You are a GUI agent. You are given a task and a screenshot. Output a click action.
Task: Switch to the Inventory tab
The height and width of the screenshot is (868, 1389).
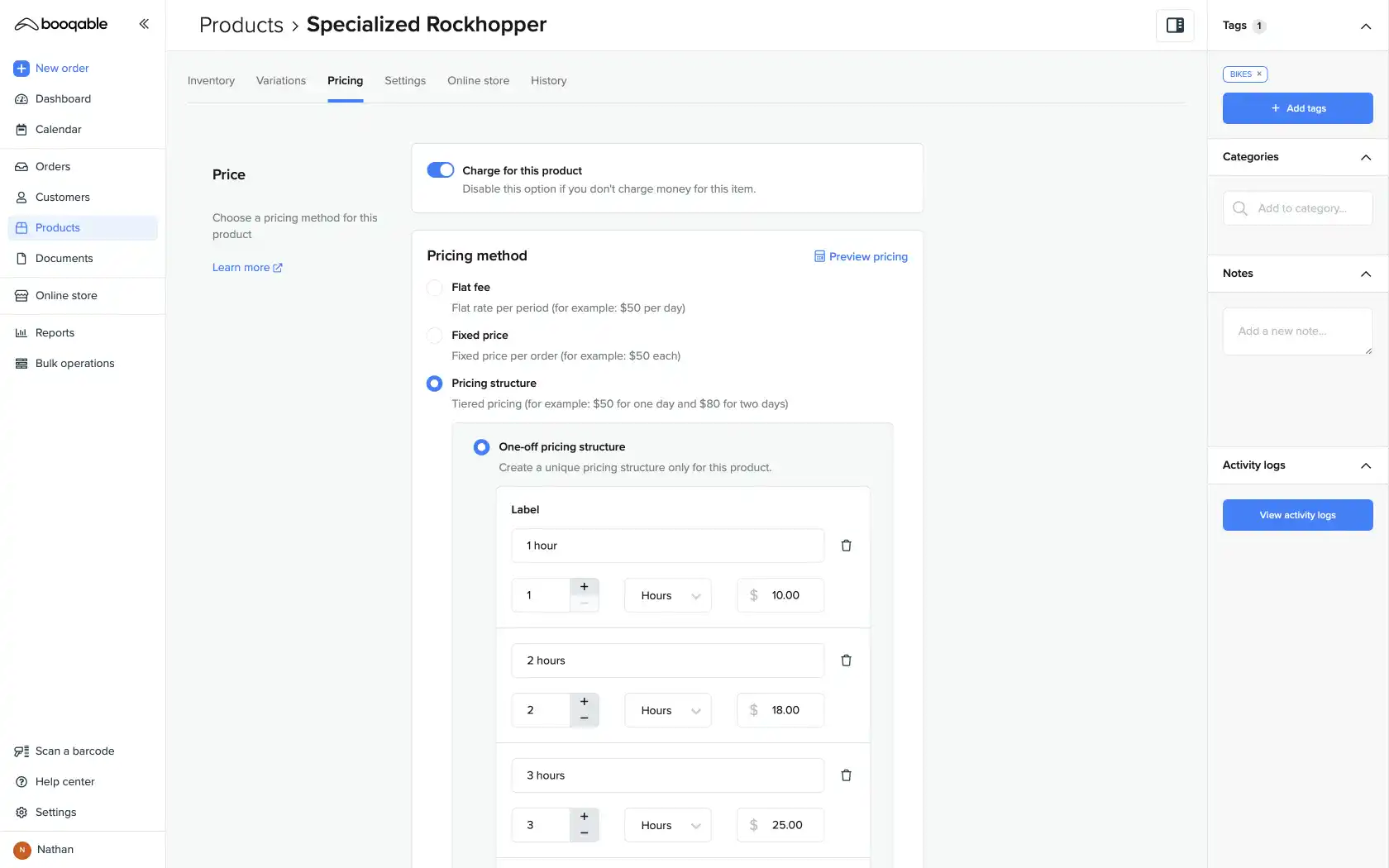tap(211, 81)
